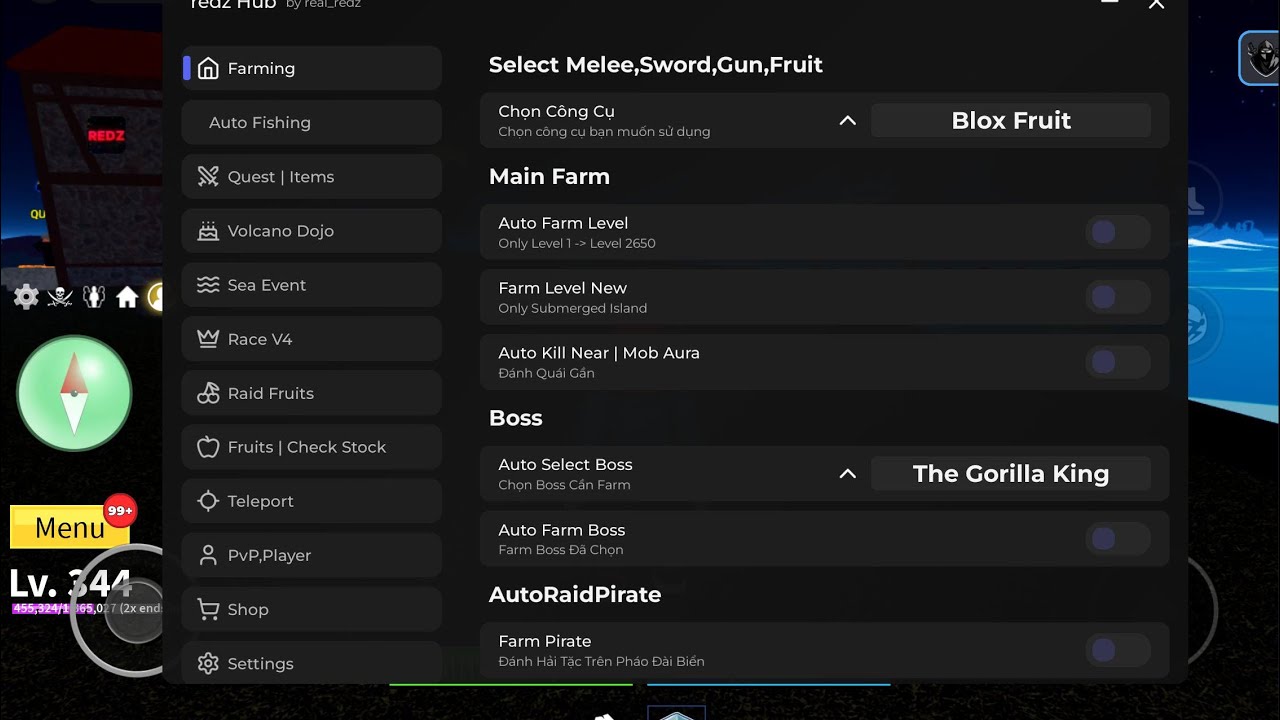
Task: Click the Volcano Dojo cake icon
Action: click(208, 231)
